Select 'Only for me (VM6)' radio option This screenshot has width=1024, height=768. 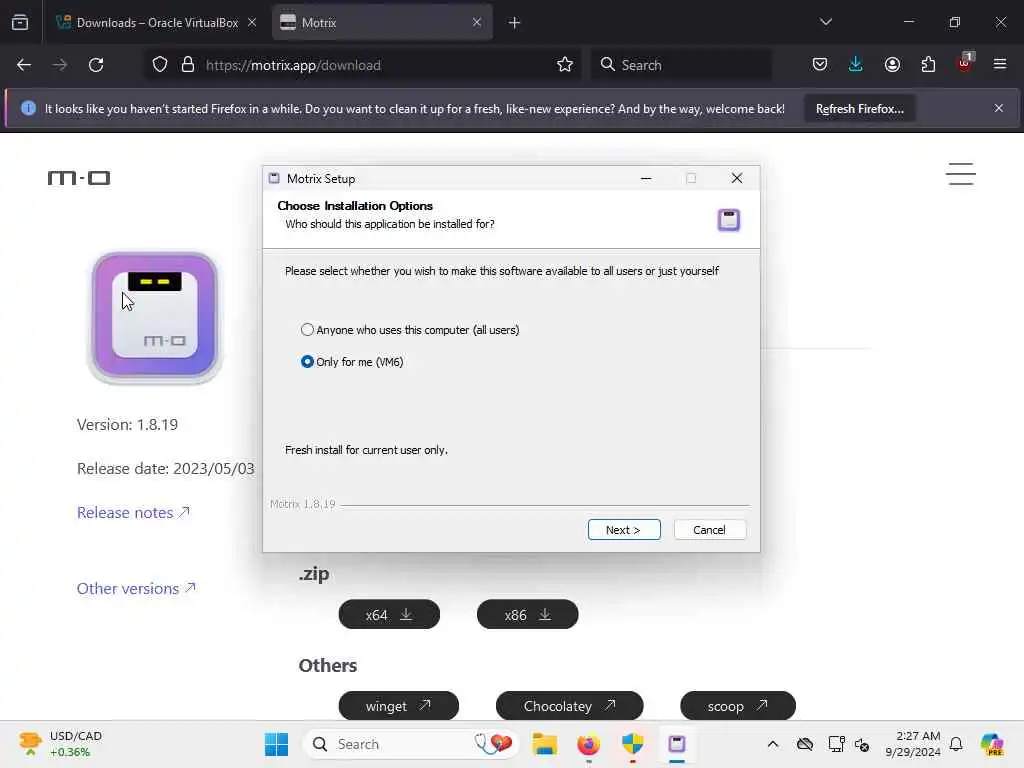tap(352, 362)
